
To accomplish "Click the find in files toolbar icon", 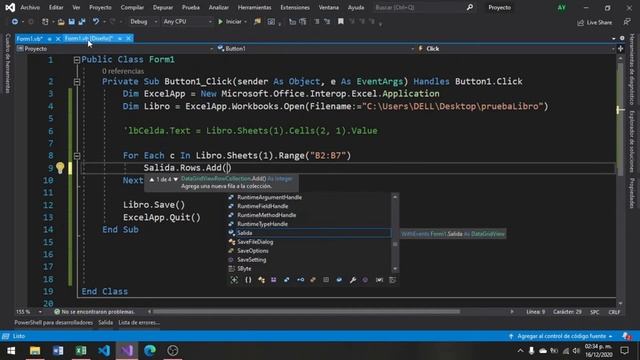I will tap(257, 22).
